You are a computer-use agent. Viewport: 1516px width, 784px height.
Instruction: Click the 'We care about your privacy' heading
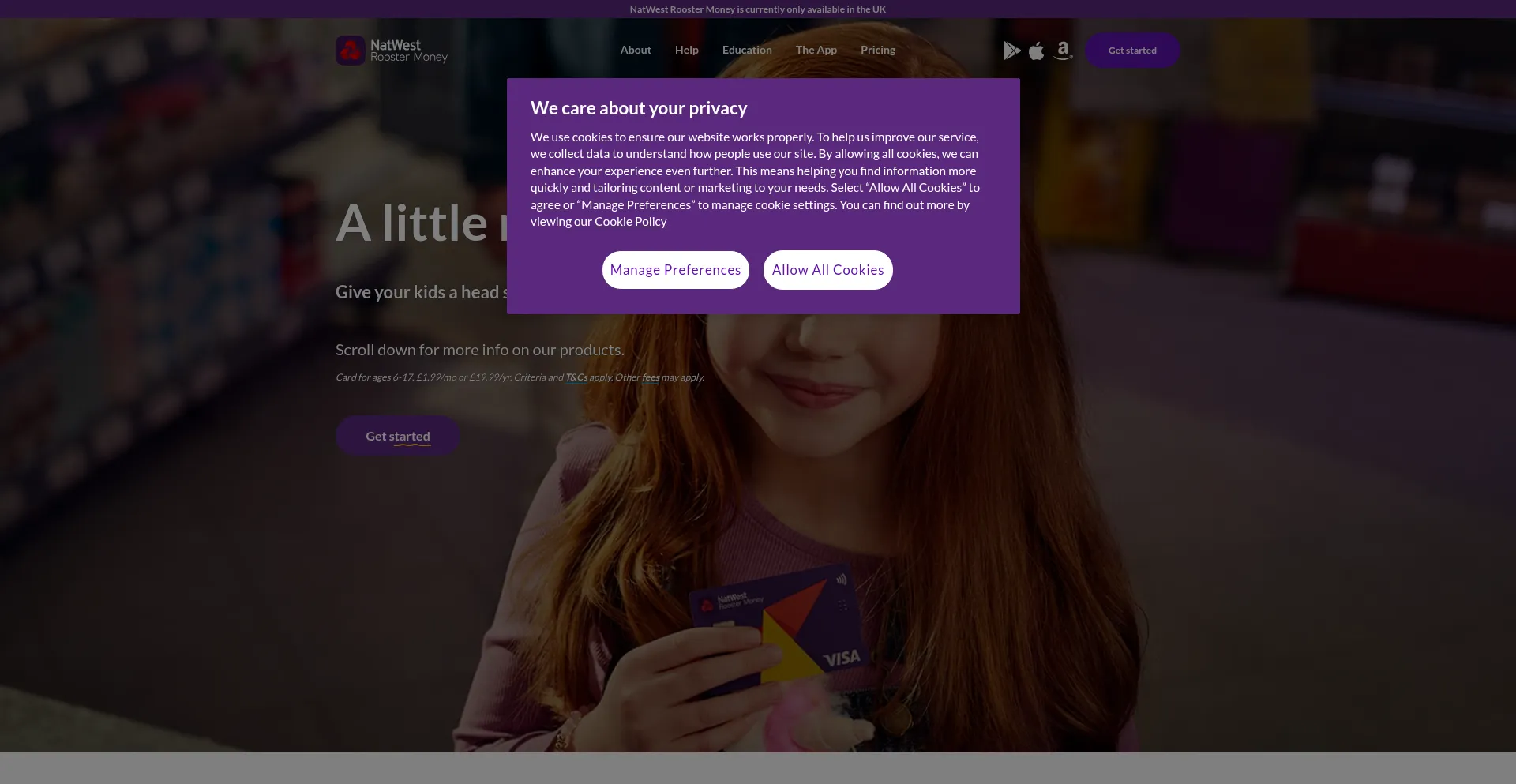point(639,108)
